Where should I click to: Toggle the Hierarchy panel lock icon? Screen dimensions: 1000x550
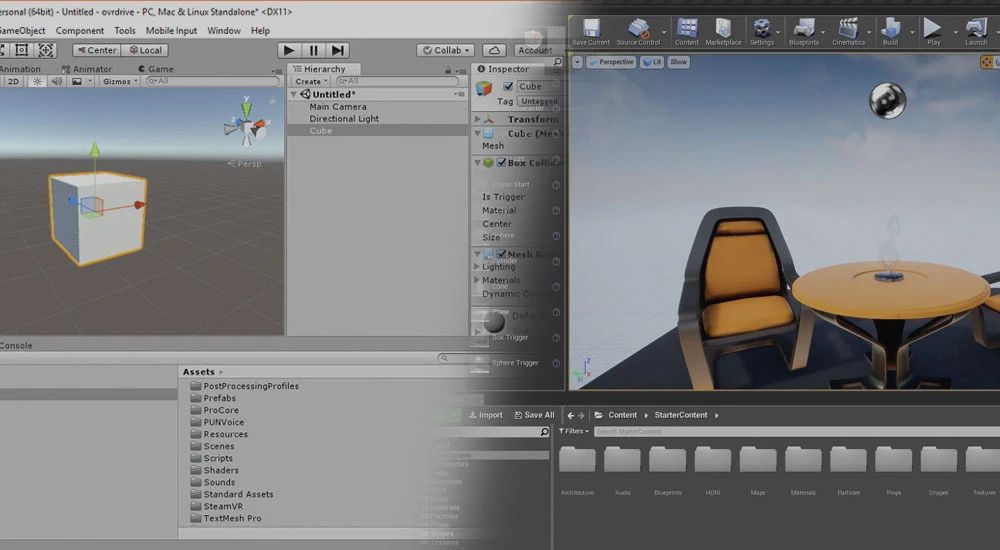tap(448, 70)
